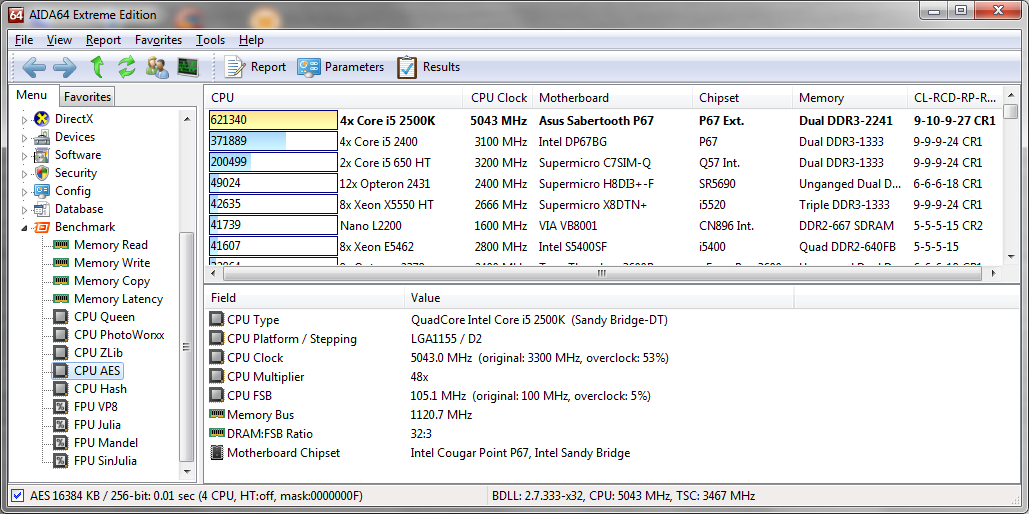
Task: Go up one level with green arrow
Action: 97,67
